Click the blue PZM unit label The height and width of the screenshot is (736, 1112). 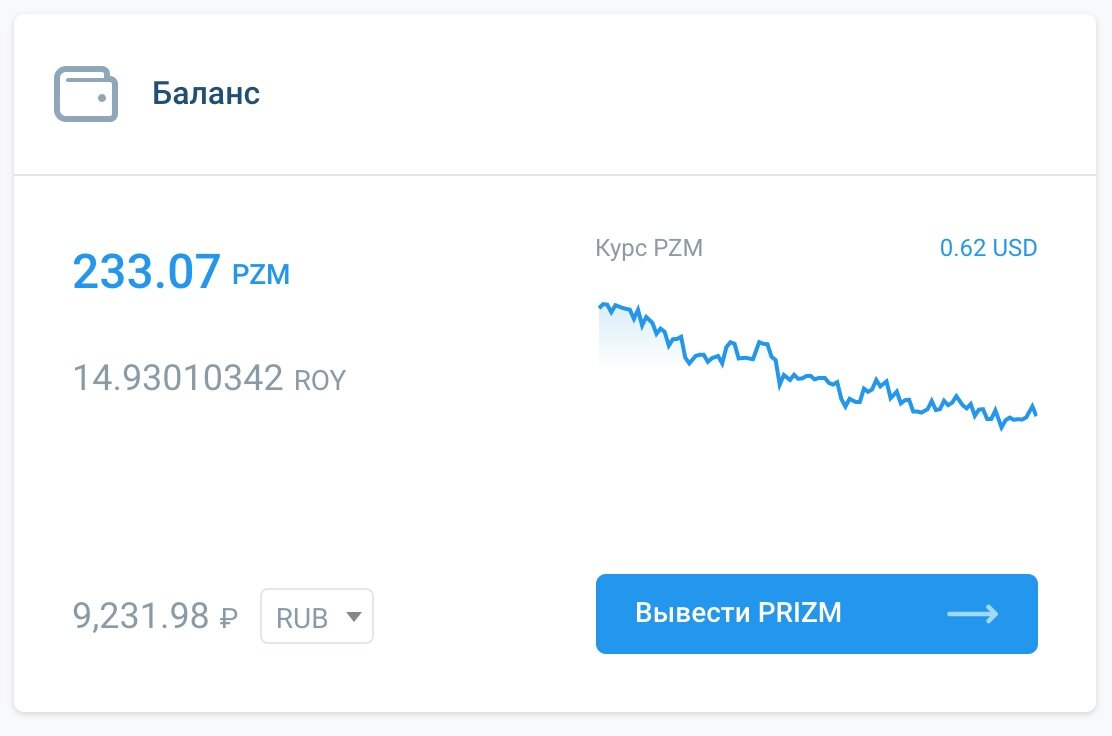[x=261, y=275]
